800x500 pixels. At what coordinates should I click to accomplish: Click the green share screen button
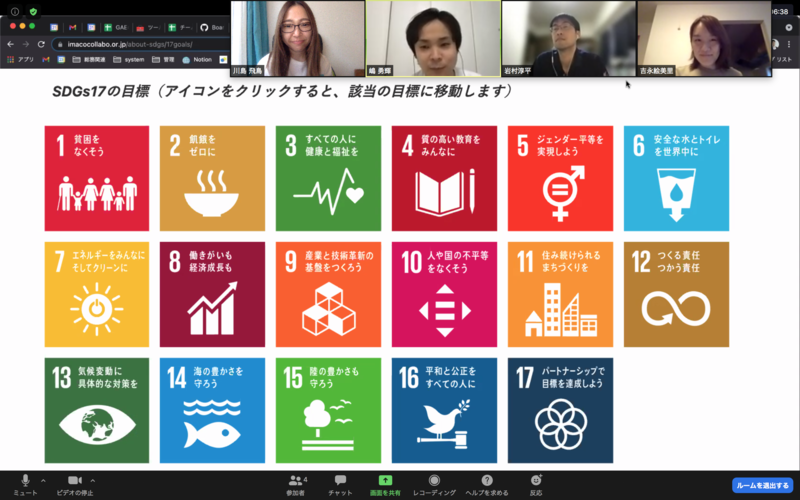[x=385, y=485]
